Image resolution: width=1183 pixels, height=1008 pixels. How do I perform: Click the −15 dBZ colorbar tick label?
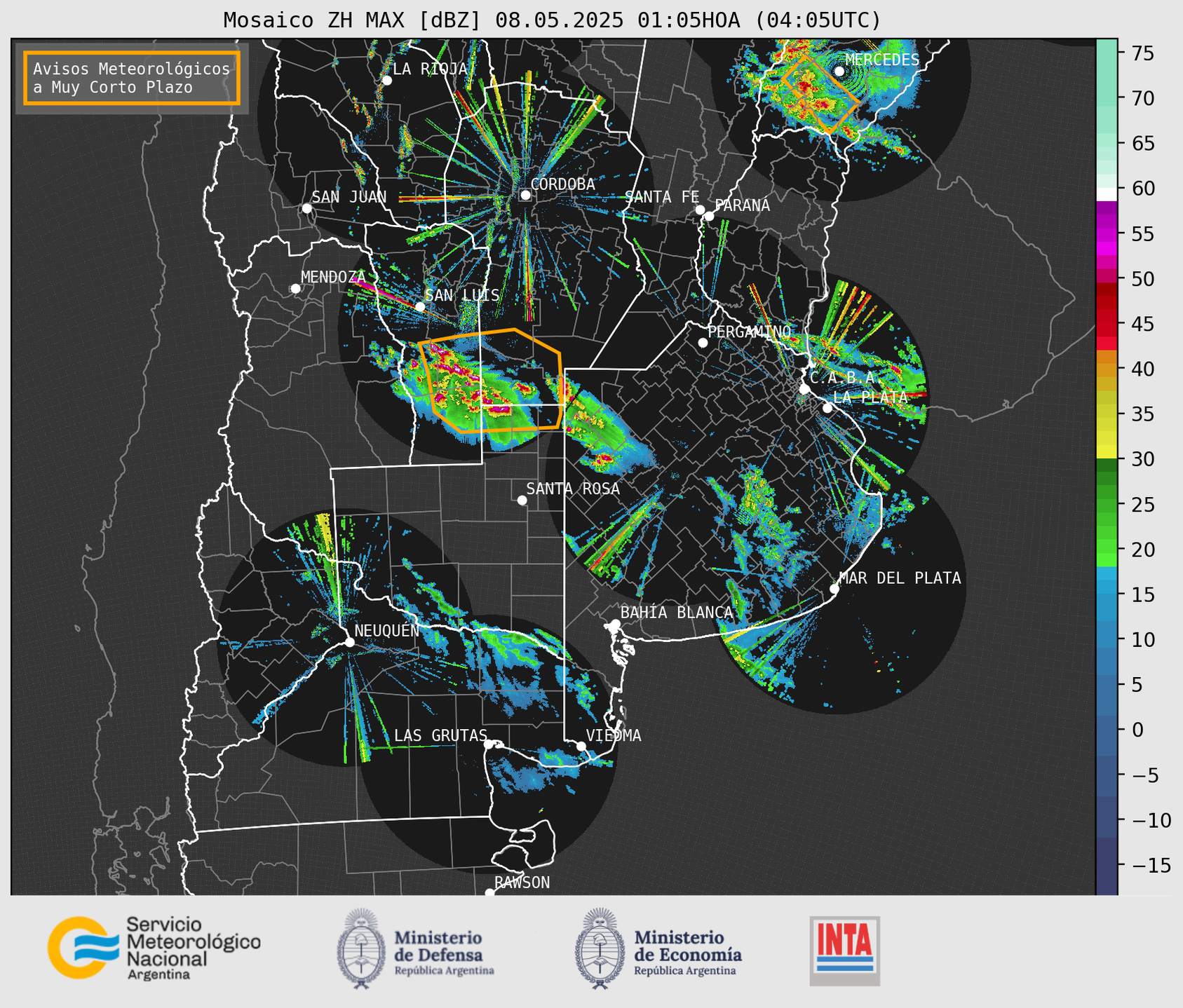tap(1151, 866)
